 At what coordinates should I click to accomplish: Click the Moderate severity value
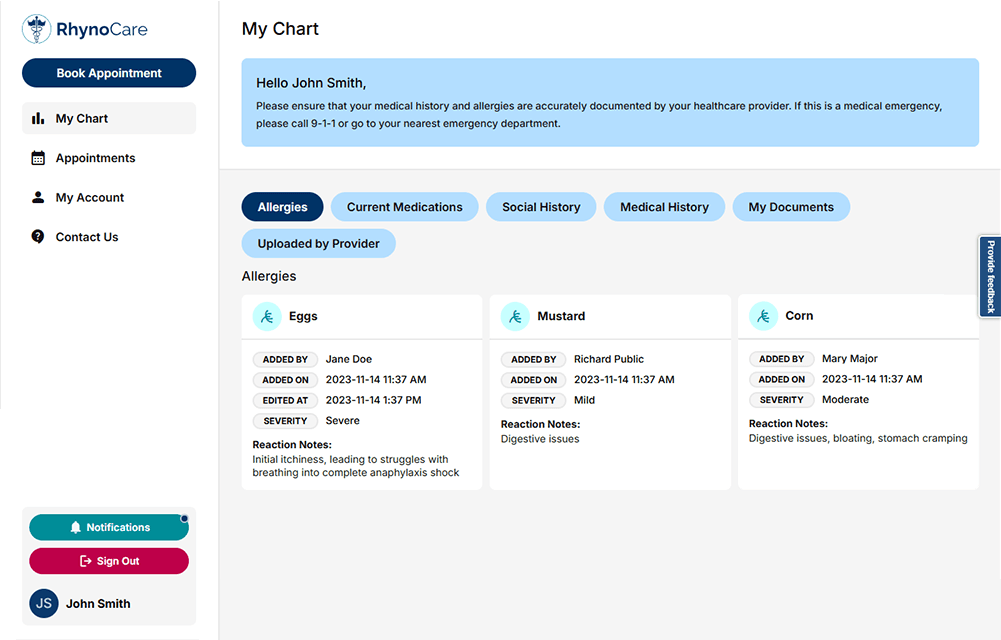coord(845,399)
